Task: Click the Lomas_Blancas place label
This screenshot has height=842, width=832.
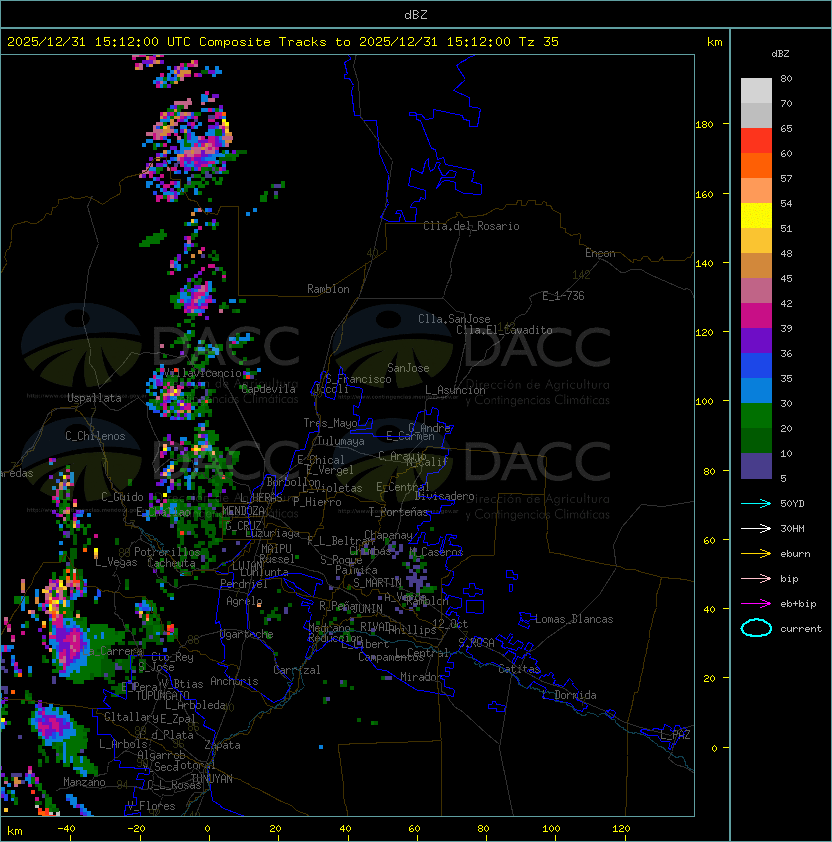Action: pyautogui.click(x=574, y=619)
